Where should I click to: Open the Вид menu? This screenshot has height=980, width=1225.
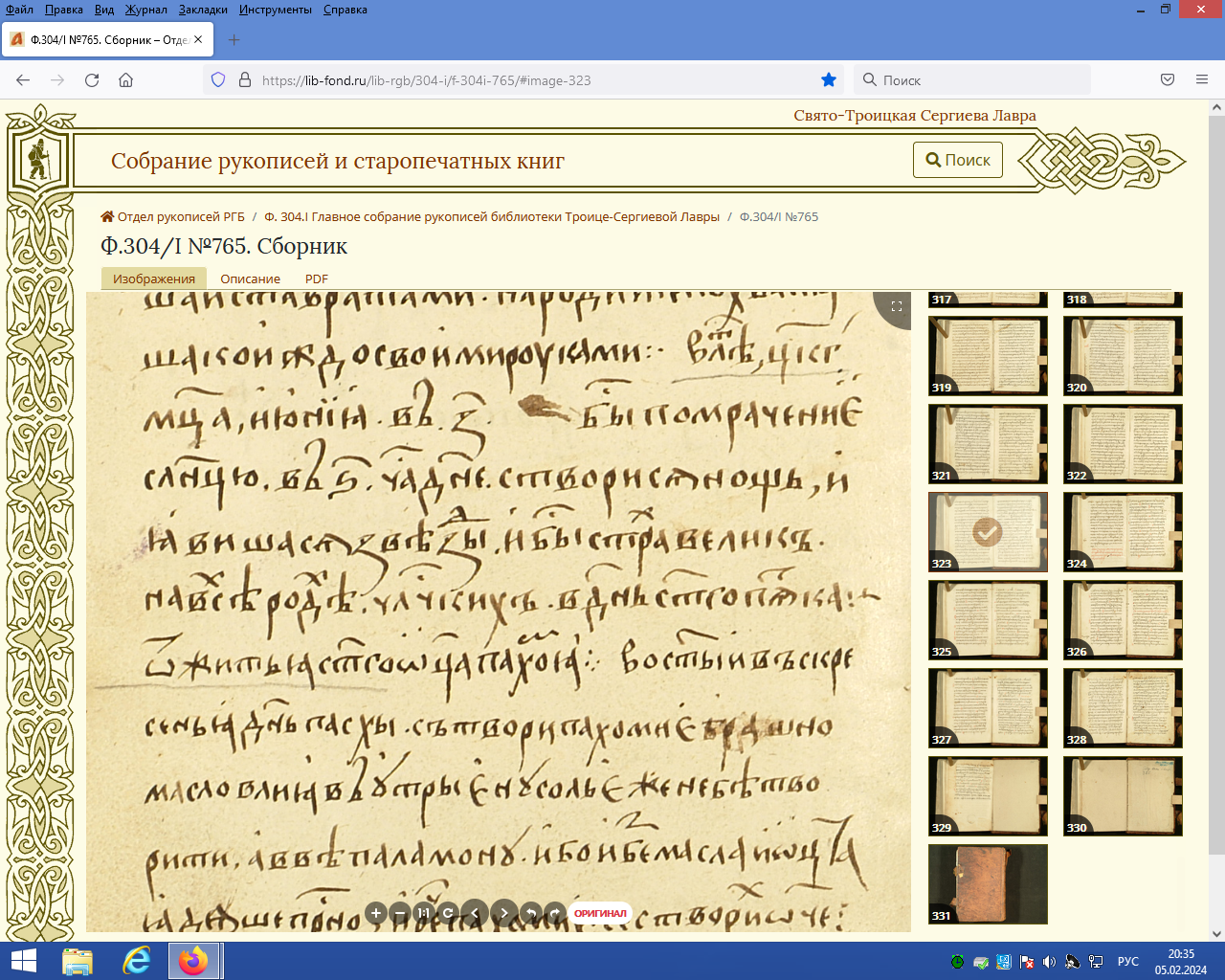(104, 10)
